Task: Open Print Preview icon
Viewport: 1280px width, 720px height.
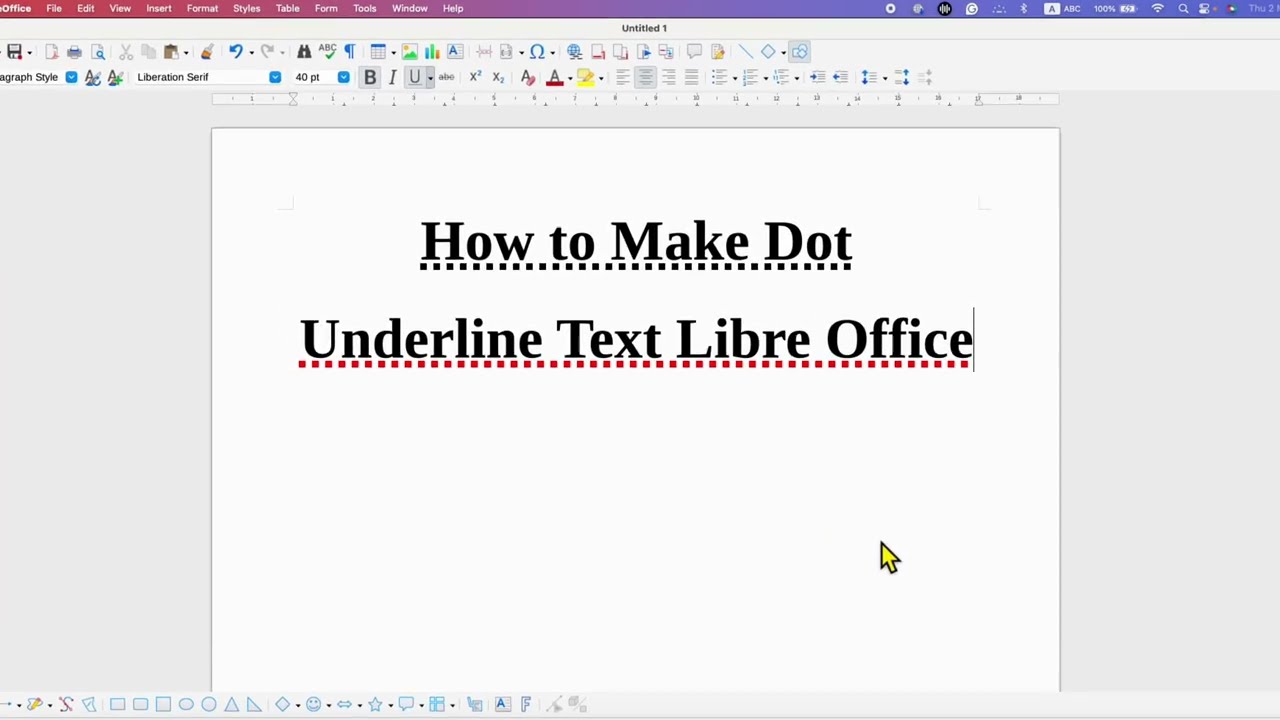Action: (x=98, y=52)
